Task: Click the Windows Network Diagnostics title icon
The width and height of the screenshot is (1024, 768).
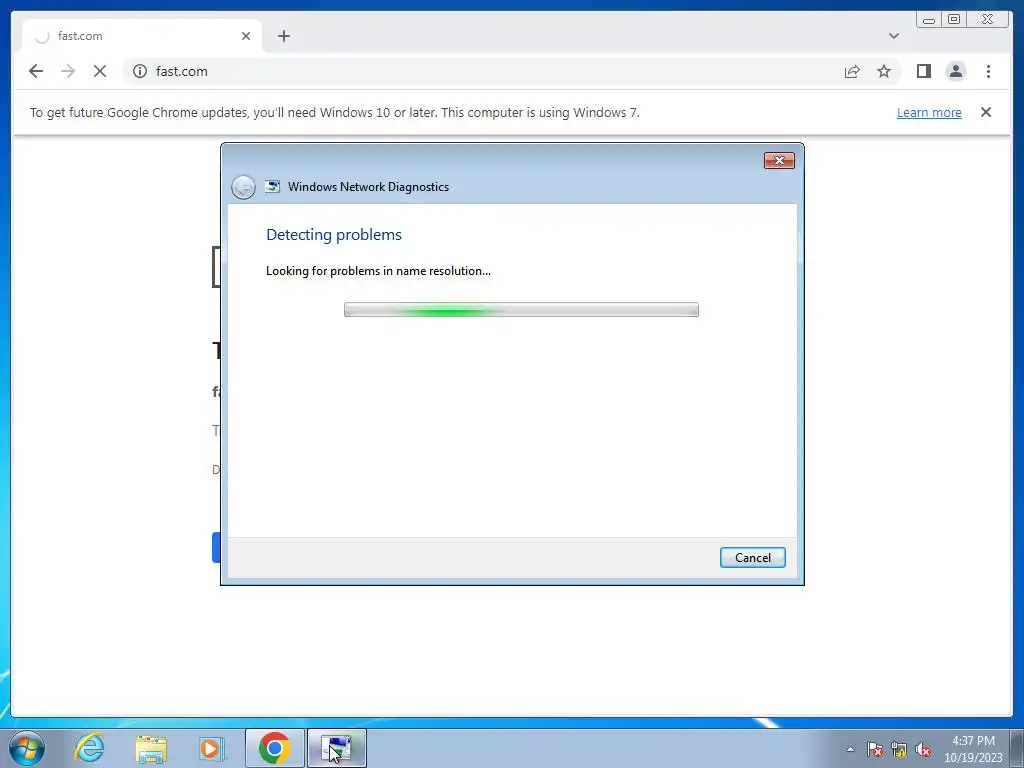Action: 272,187
